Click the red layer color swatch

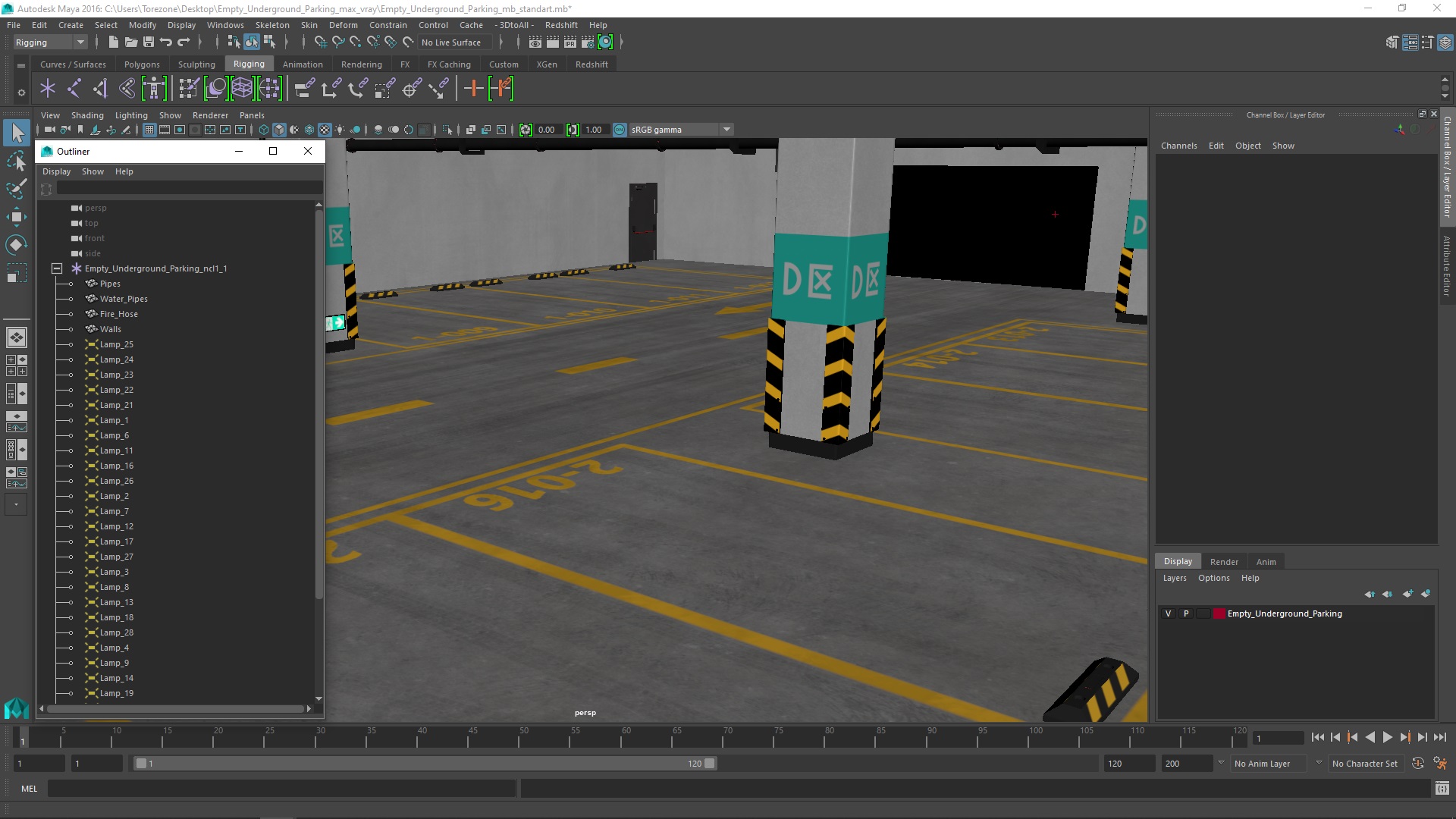coord(1219,613)
